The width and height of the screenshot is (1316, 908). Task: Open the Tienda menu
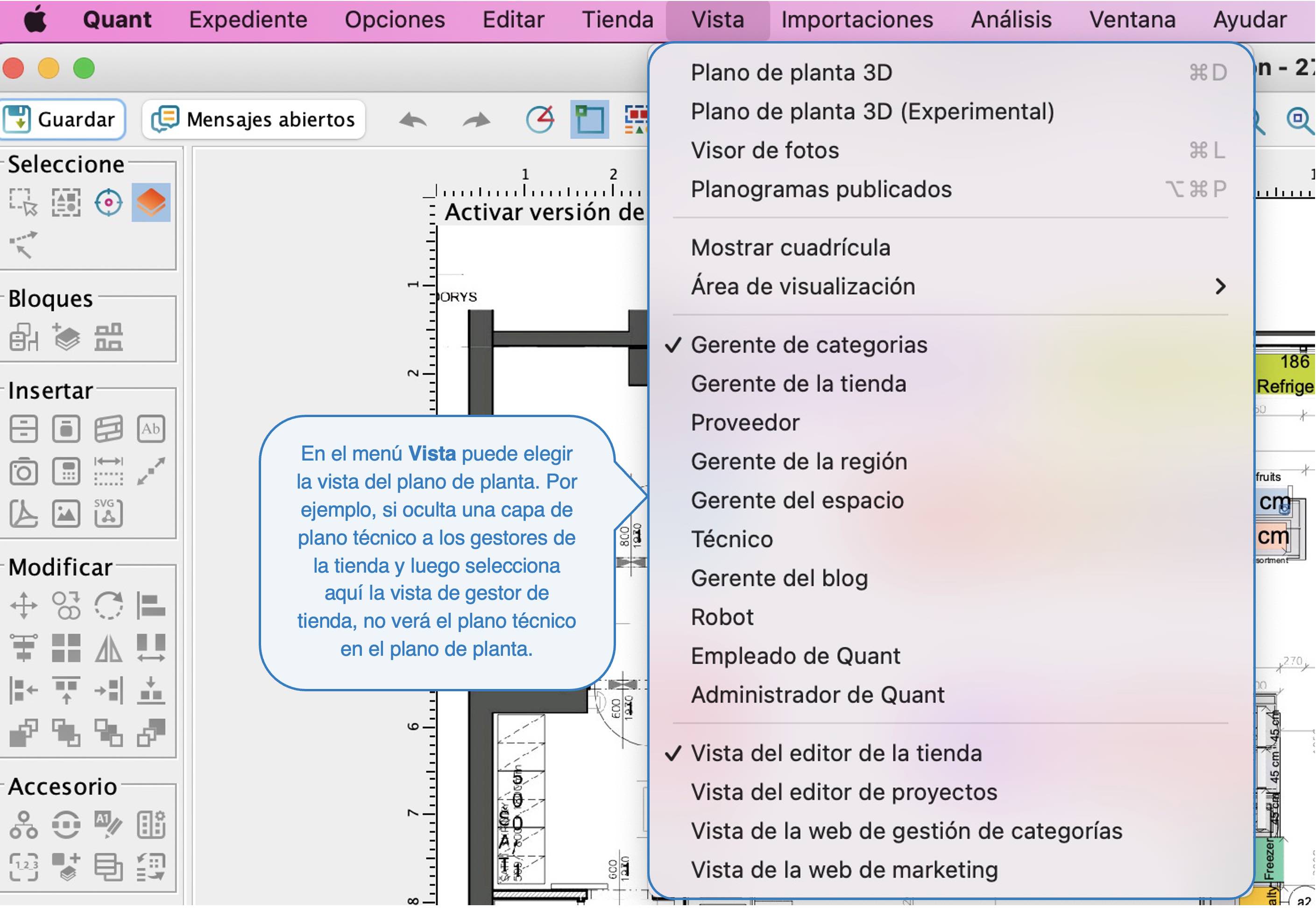point(618,20)
